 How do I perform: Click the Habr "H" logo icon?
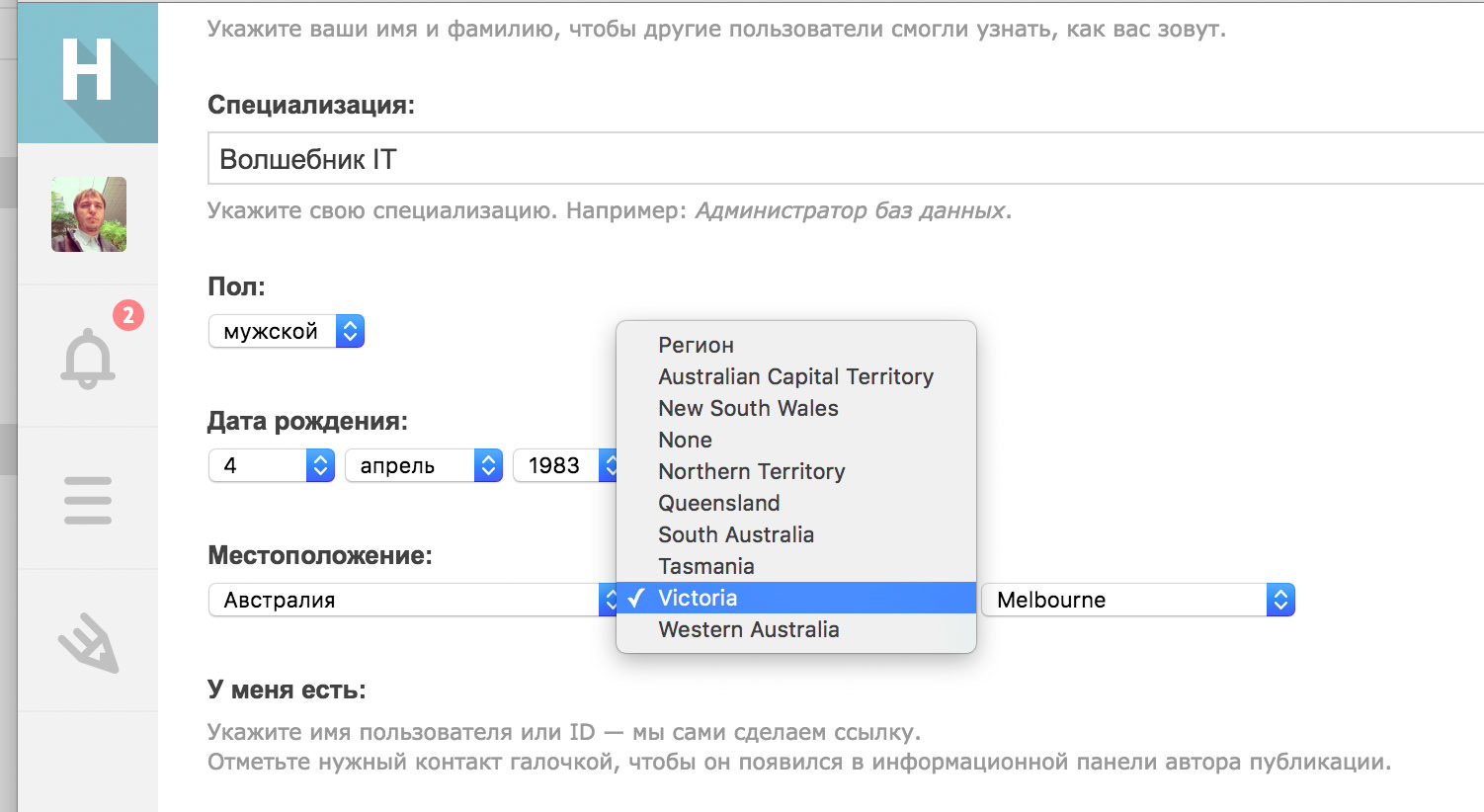point(87,71)
